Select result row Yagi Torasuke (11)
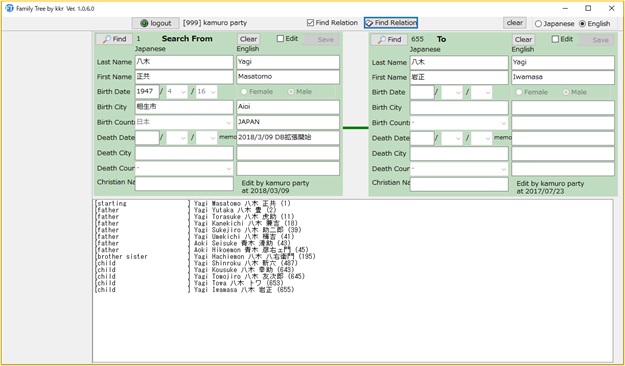This screenshot has height=366, width=625. [x=195, y=216]
